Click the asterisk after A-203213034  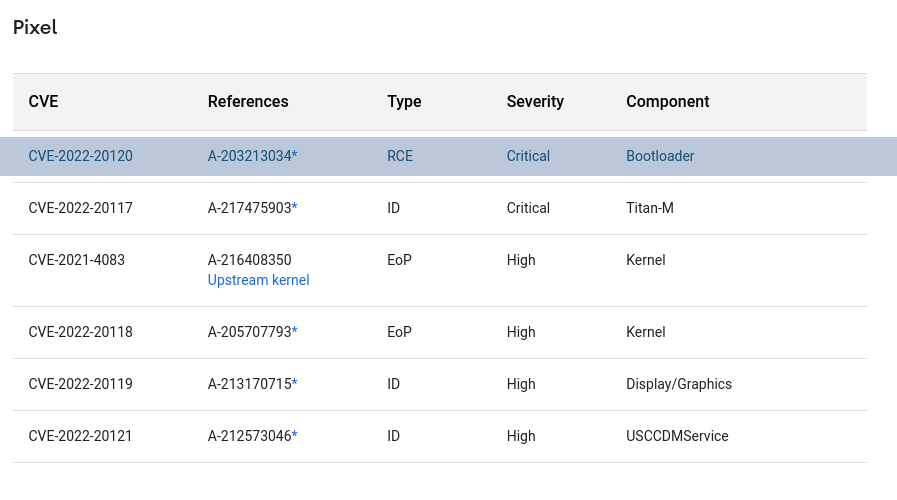[295, 156]
